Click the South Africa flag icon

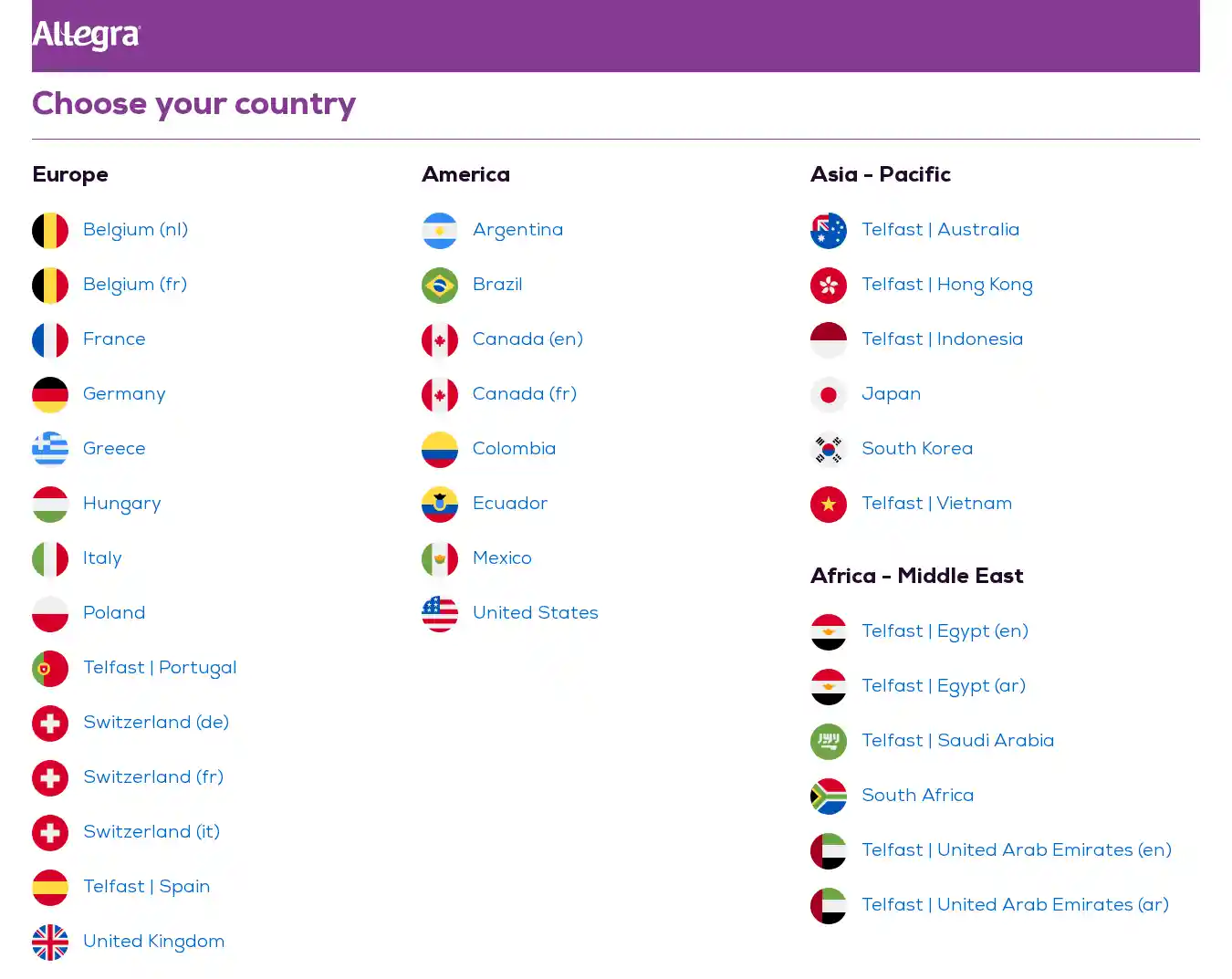(x=829, y=797)
